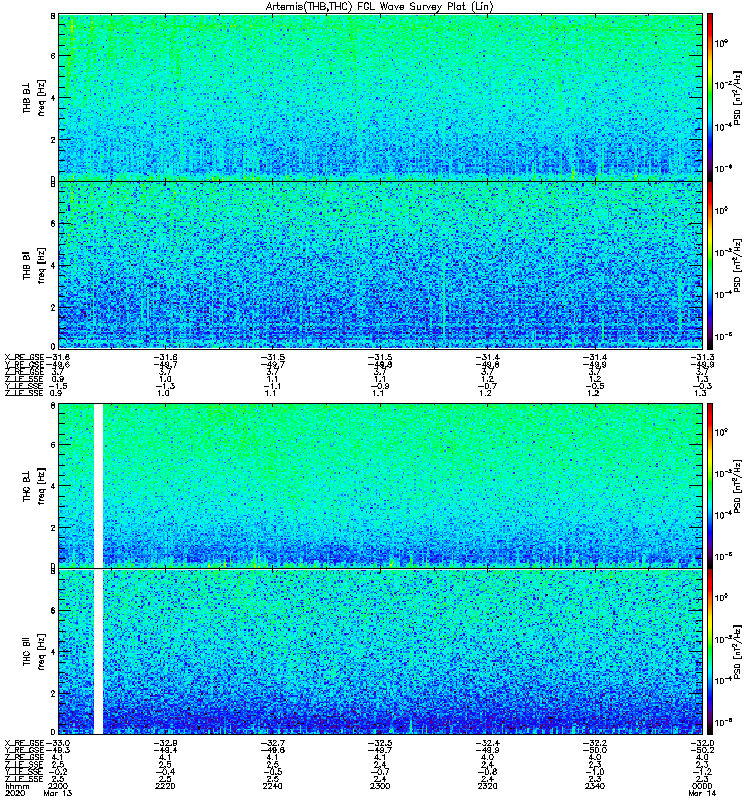Click the X_RE_GSE value -32.8
750x800 pixels.
pyautogui.click(x=165, y=743)
